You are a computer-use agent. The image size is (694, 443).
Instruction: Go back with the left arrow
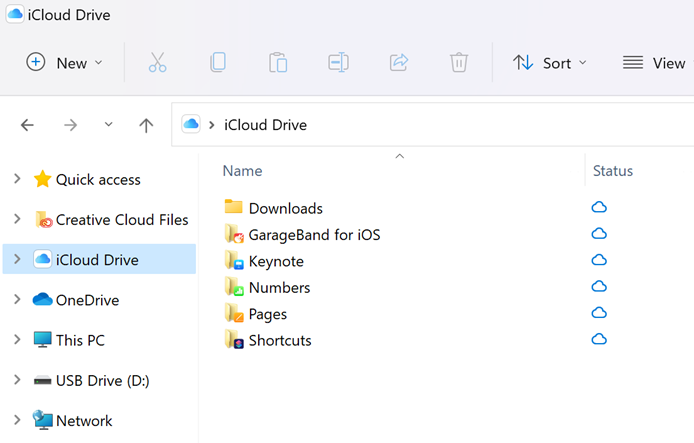27,125
